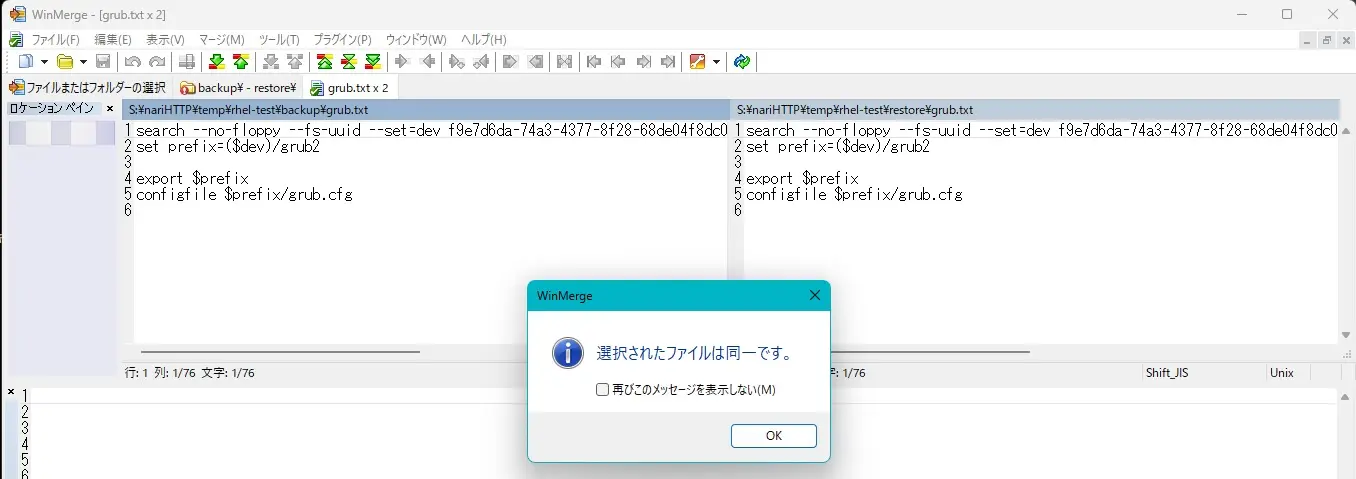Switch to backup¥ - restore¥ tab
This screenshot has height=479, width=1356.
238,87
